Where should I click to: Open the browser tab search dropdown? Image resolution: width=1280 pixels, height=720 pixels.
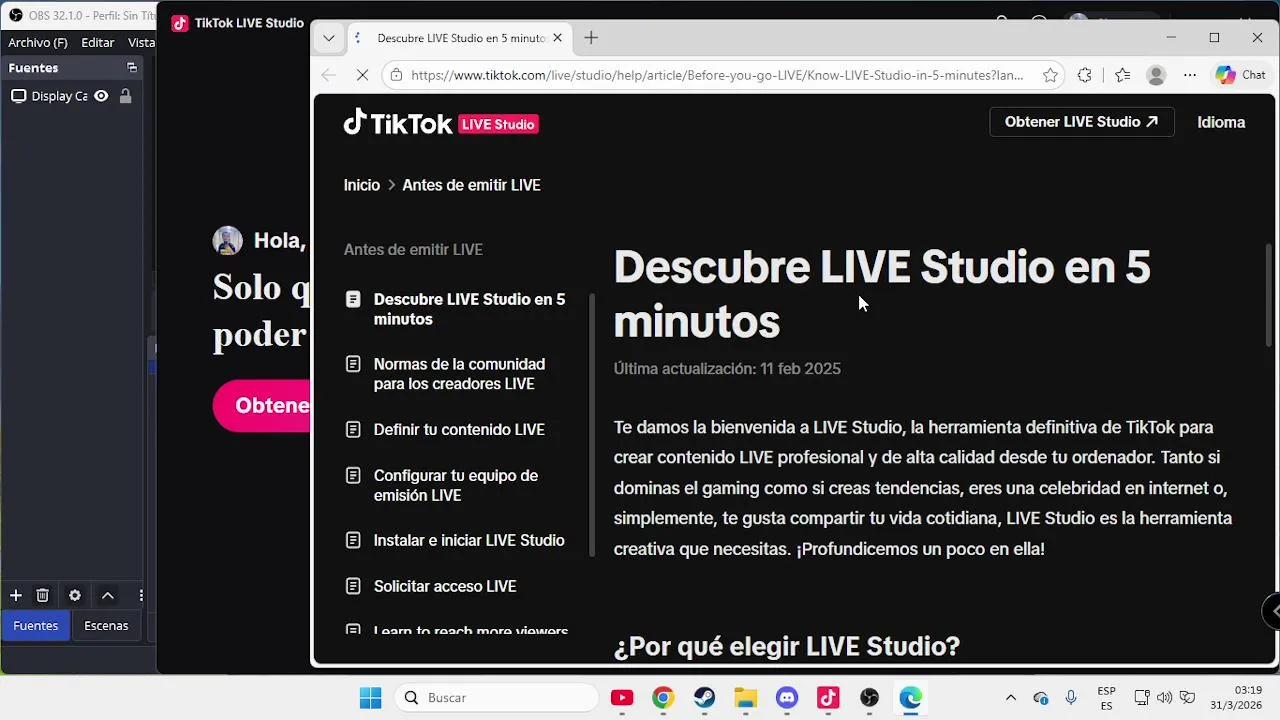tap(328, 38)
